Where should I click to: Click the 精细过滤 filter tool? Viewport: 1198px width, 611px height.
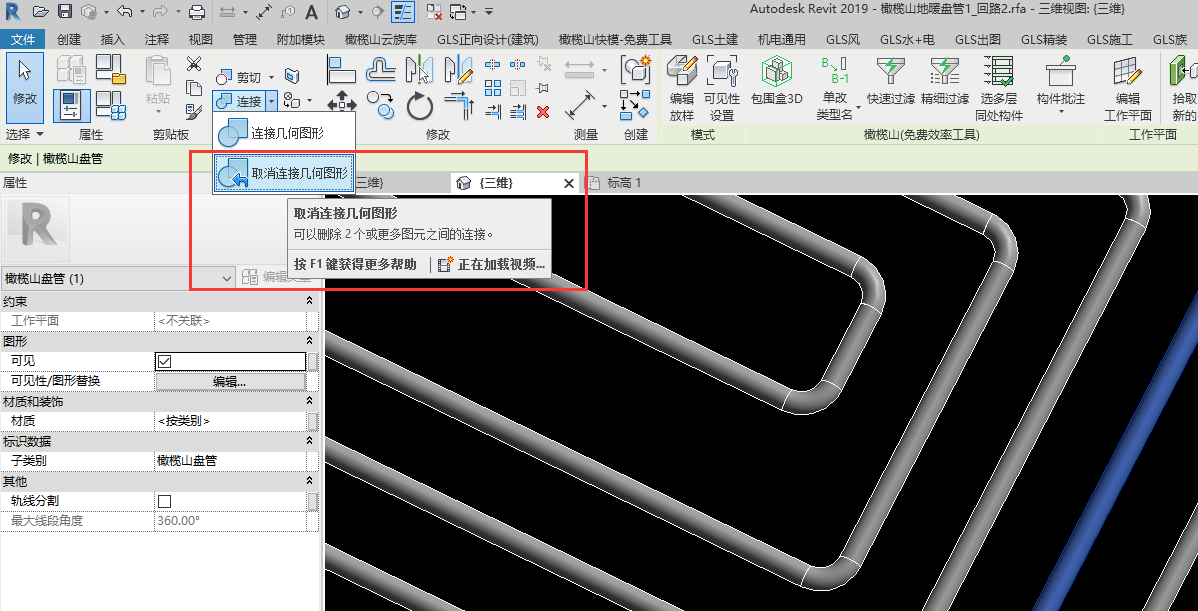944,79
